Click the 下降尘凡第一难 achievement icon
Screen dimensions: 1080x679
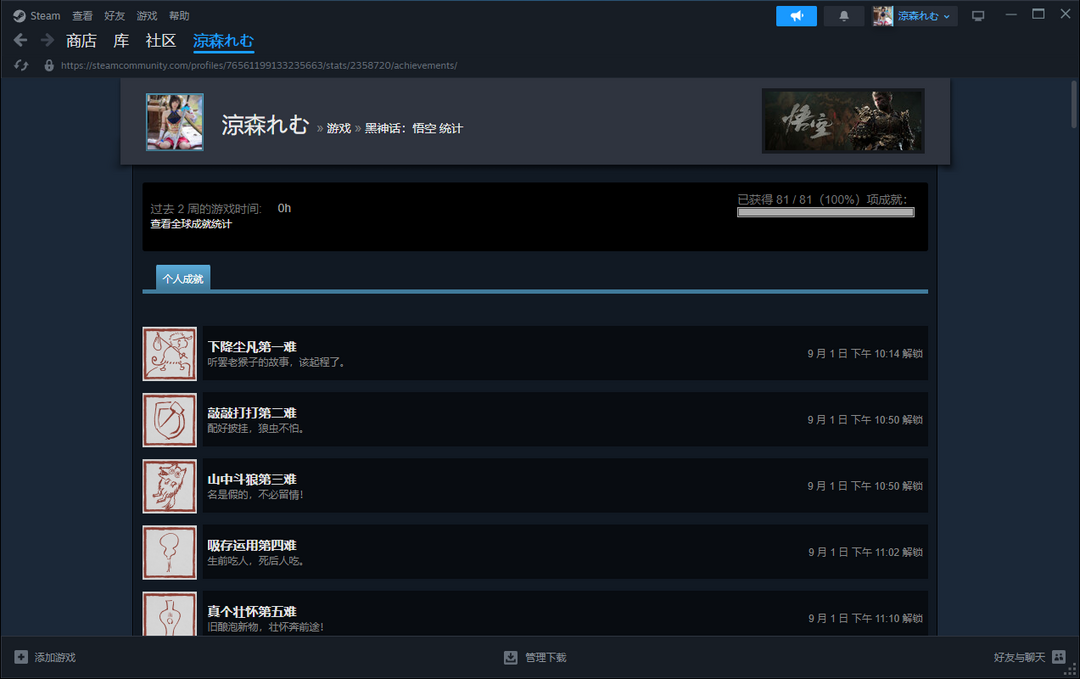[169, 354]
